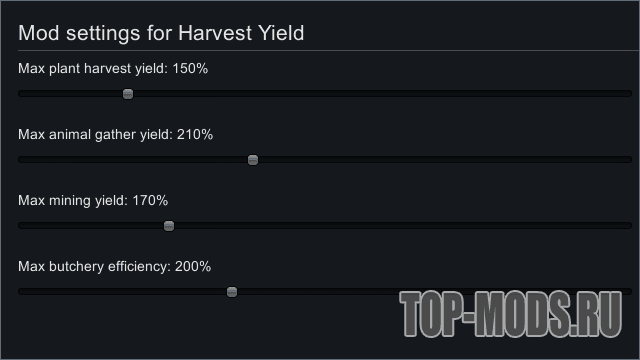Screen dimensions: 640x360
Task: Click butchery slider track left of its handle
Action: 122,292
